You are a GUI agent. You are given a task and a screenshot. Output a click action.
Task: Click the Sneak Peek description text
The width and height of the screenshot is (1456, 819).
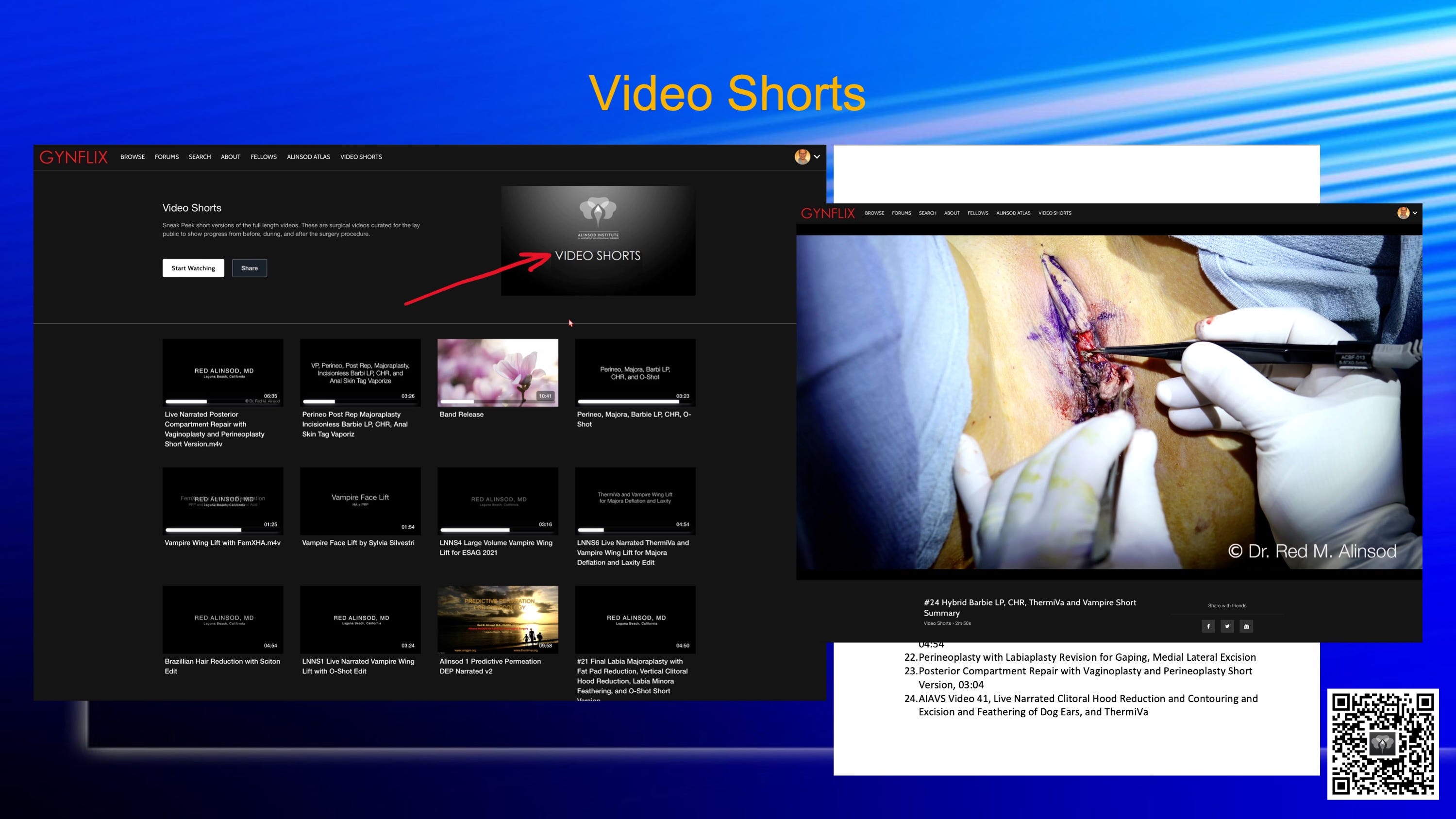click(x=291, y=230)
